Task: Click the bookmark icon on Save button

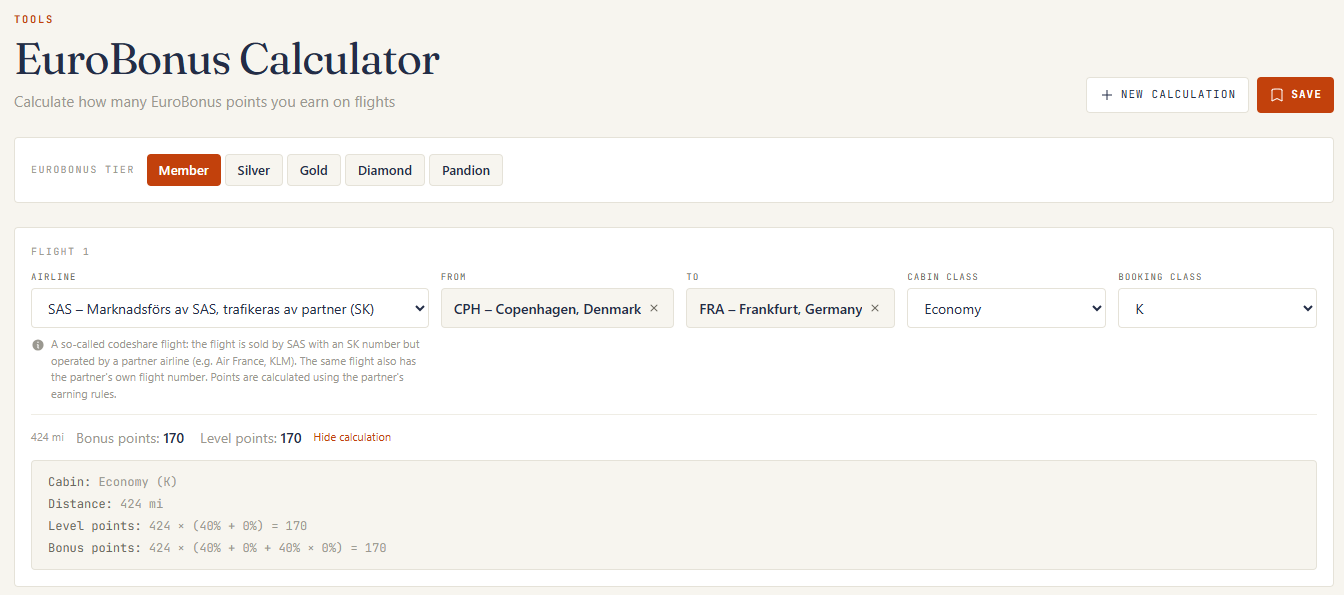Action: [1276, 95]
